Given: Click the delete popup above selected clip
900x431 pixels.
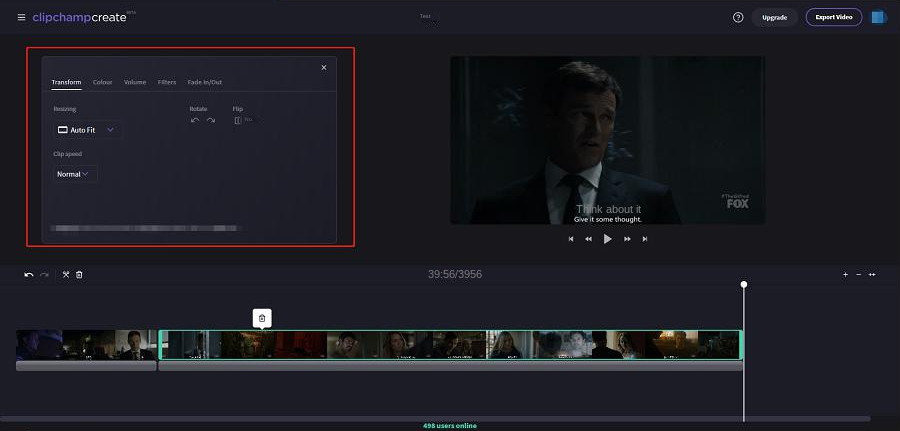Looking at the screenshot, I should pos(262,318).
